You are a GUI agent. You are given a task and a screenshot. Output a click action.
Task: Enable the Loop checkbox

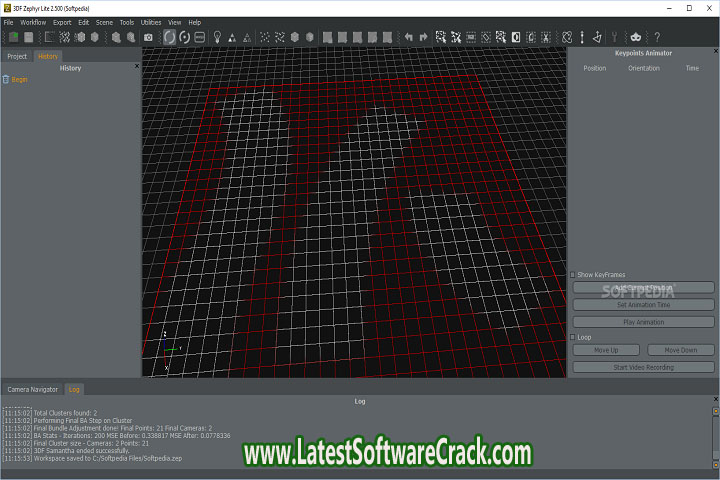pyautogui.click(x=573, y=337)
